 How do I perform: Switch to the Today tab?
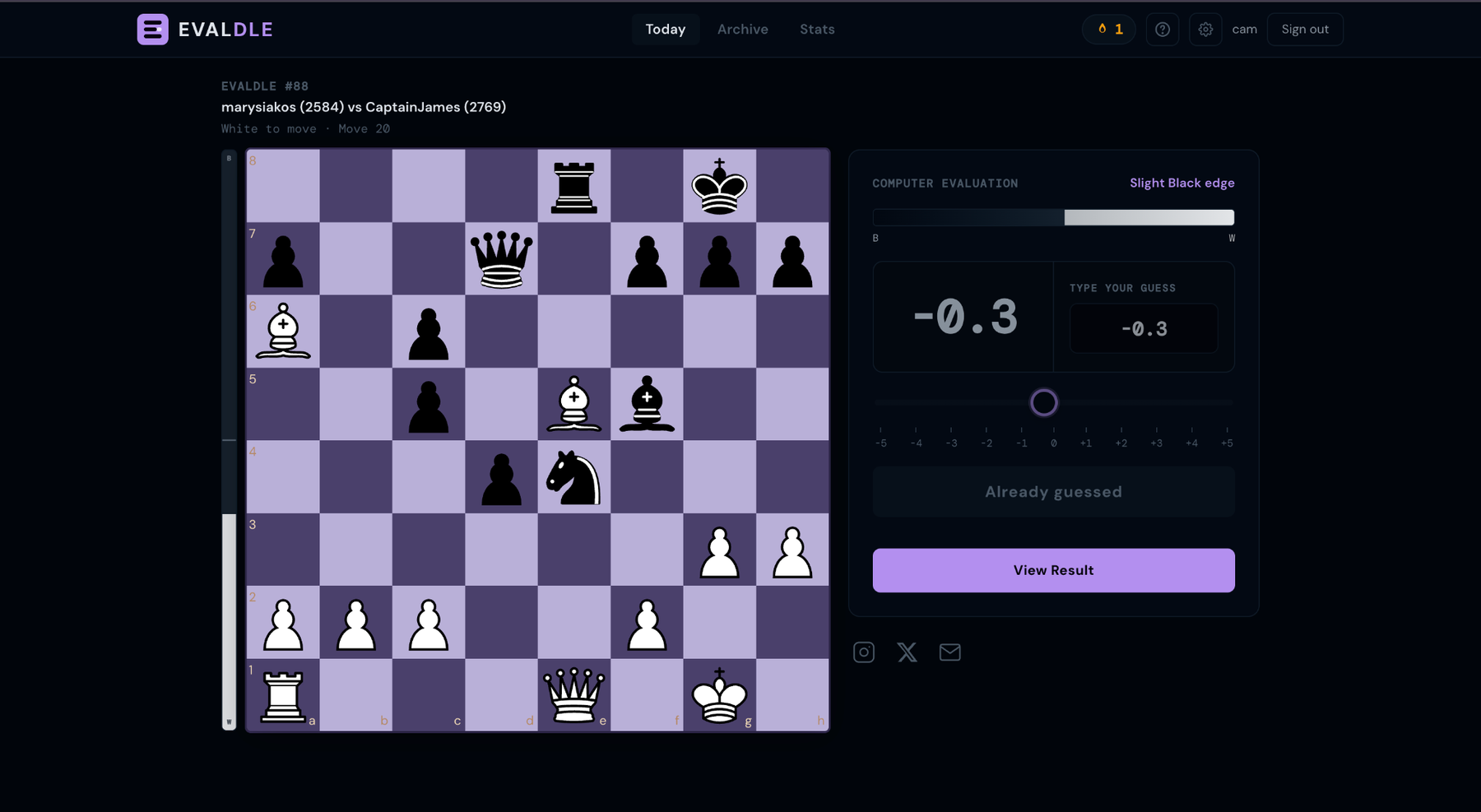point(666,30)
